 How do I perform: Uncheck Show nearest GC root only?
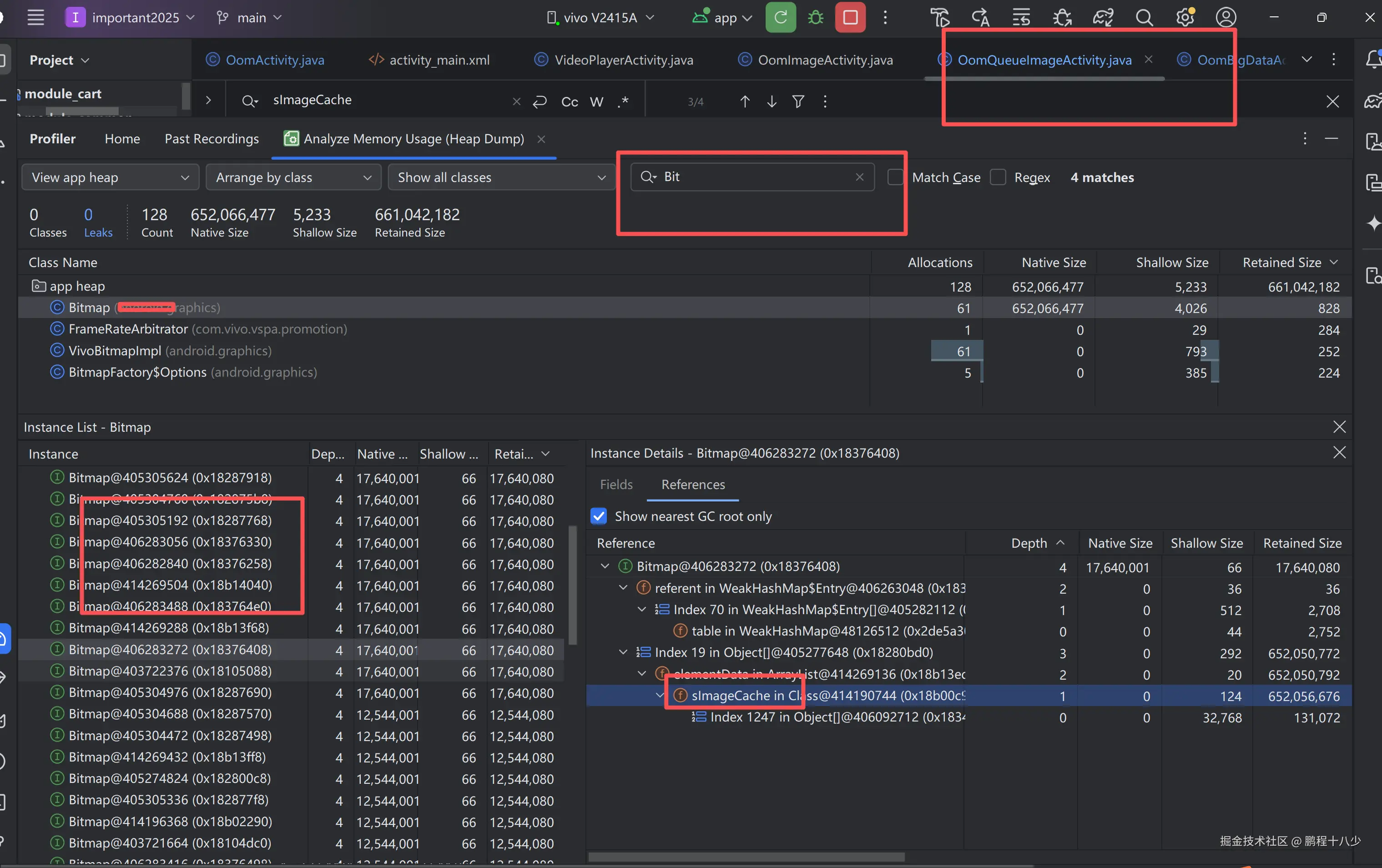click(599, 516)
